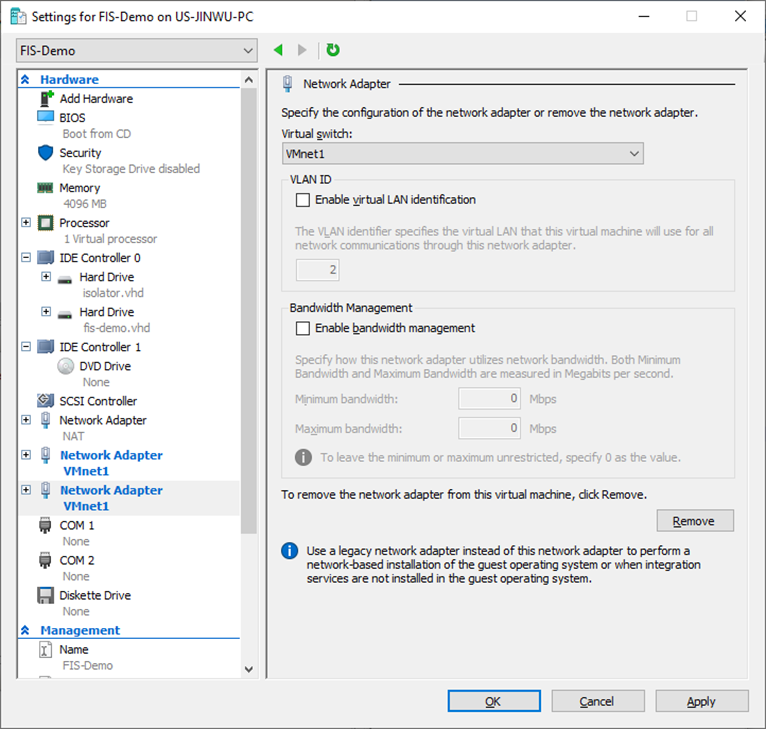The image size is (766, 729).
Task: Click the Cancel button
Action: click(598, 701)
